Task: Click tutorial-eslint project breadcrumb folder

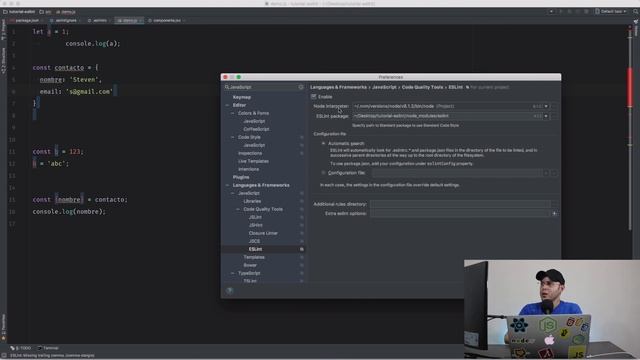Action: (19, 12)
